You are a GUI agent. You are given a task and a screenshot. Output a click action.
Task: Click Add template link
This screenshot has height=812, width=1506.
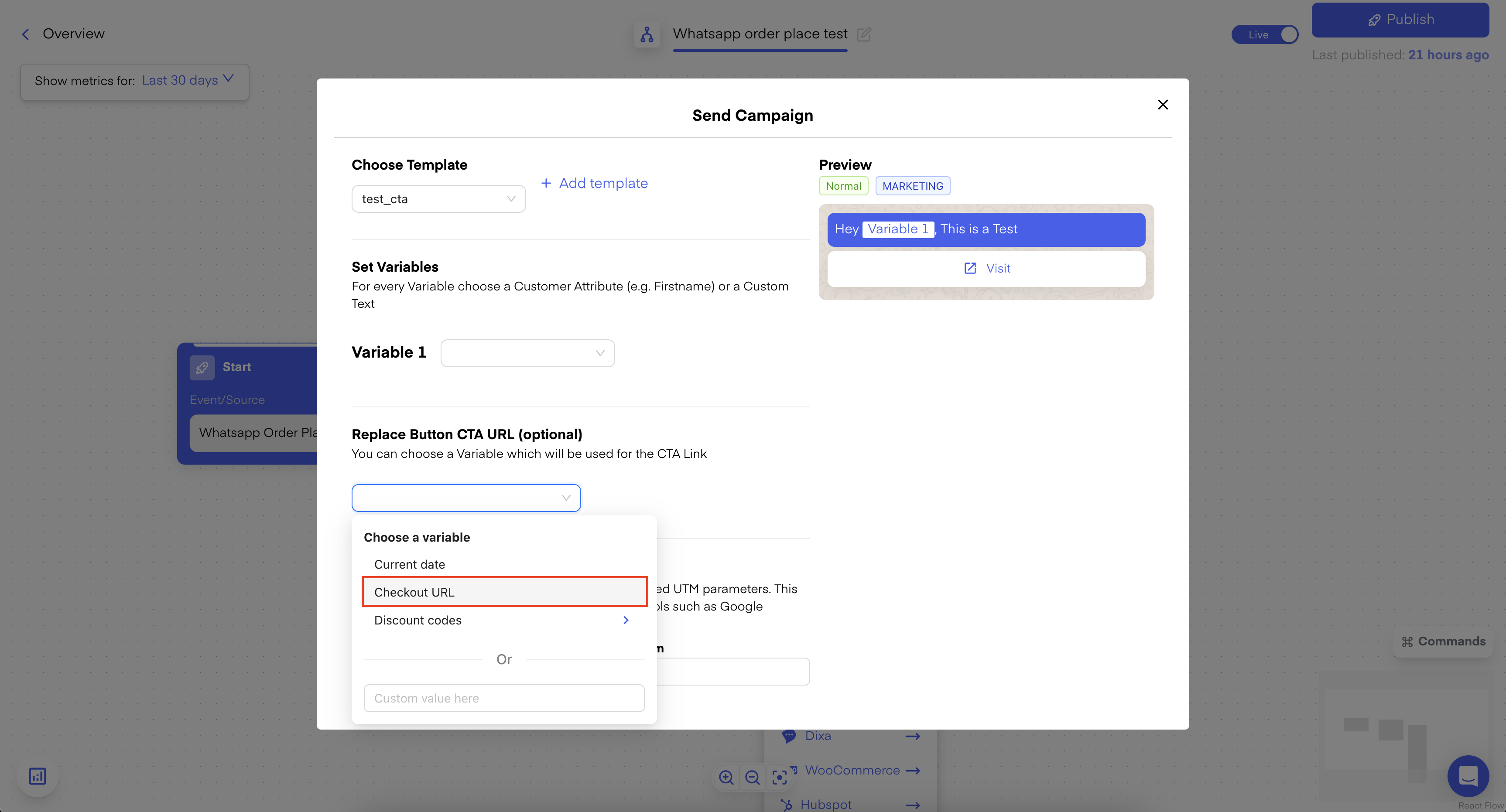coord(595,183)
